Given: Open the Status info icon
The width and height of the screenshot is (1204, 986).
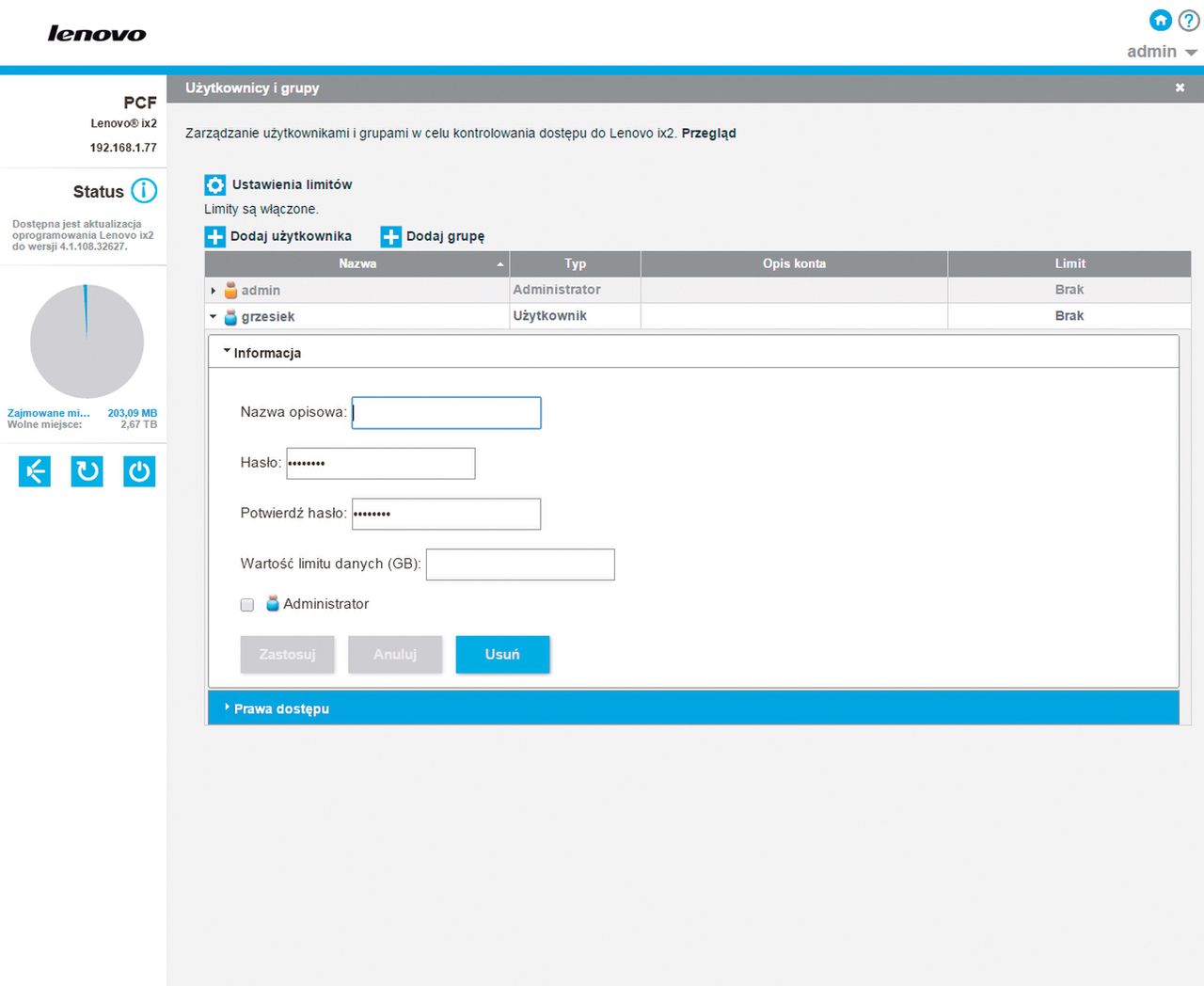Looking at the screenshot, I should click(144, 191).
